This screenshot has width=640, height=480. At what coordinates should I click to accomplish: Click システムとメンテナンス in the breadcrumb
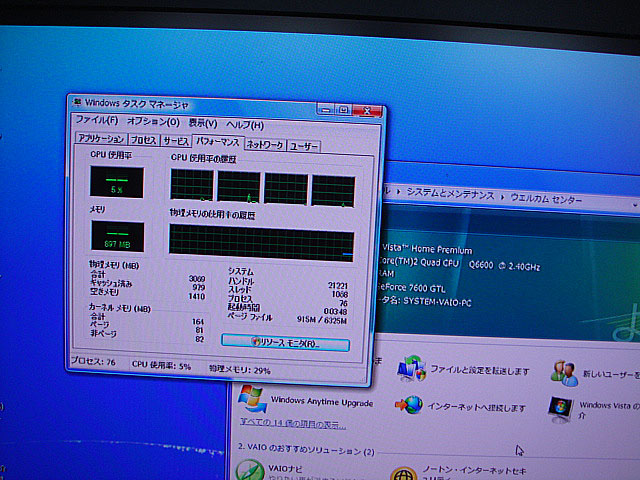[450, 193]
